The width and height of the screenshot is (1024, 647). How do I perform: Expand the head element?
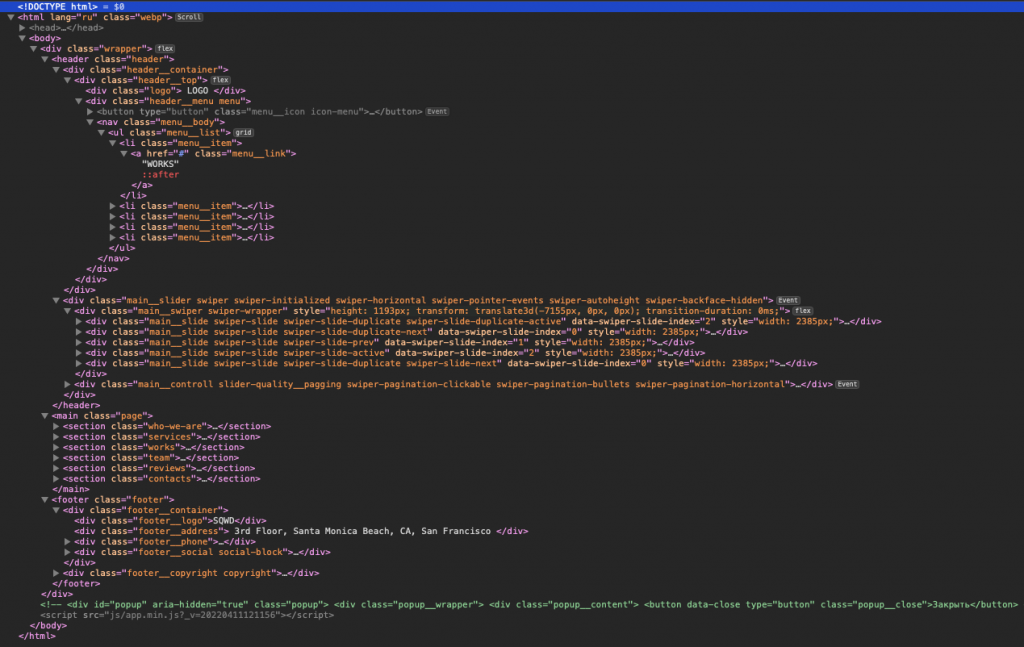click(22, 27)
